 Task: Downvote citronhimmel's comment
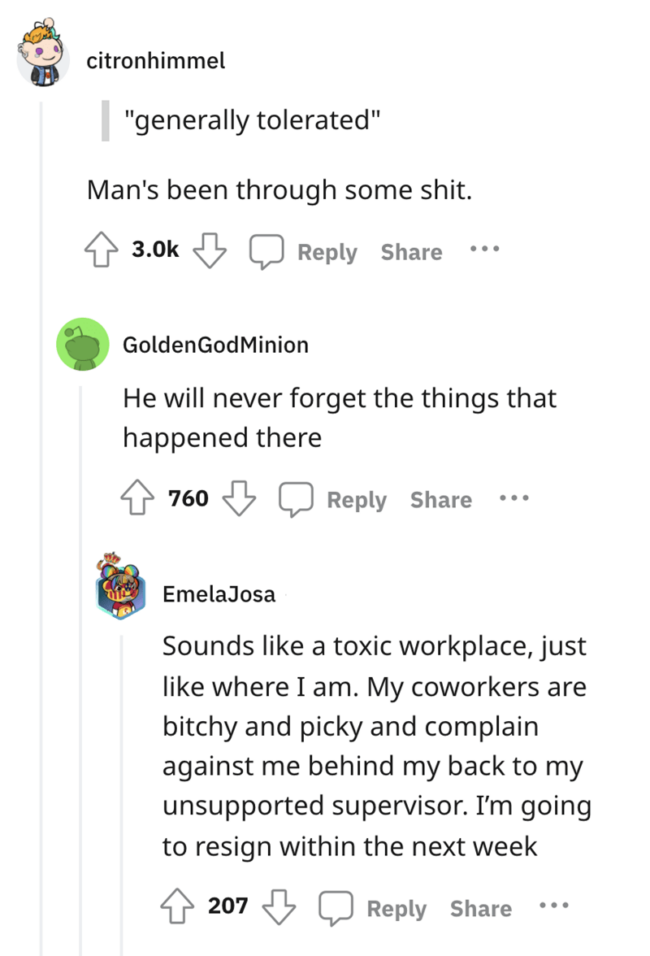pos(211,250)
